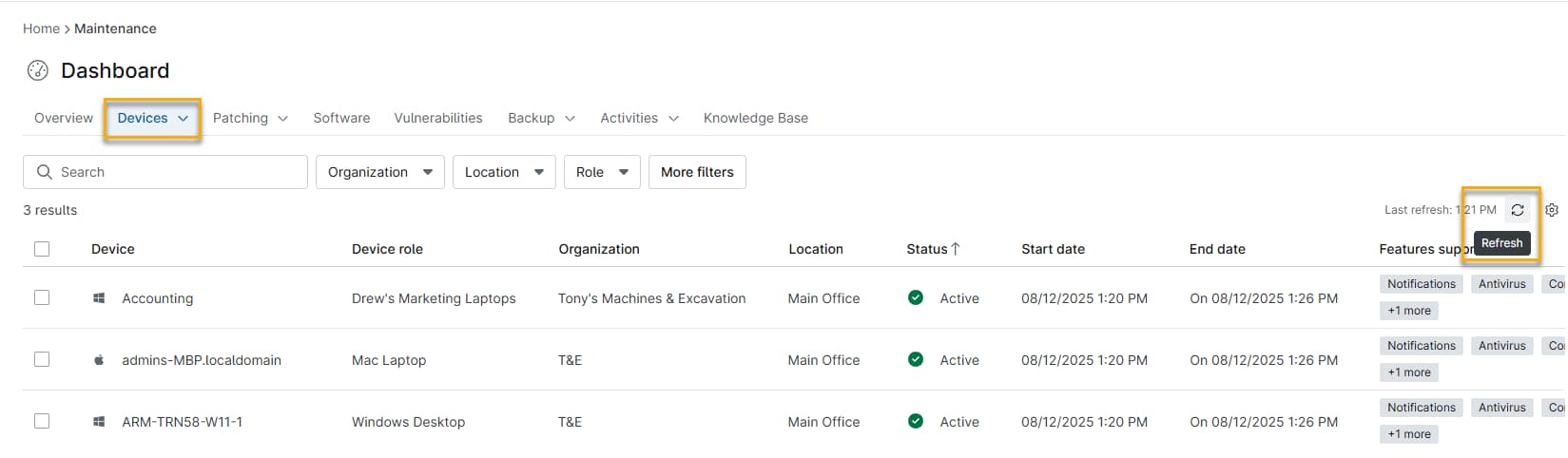Click the Refresh icon button
The image size is (1568, 458).
pyautogui.click(x=1517, y=210)
